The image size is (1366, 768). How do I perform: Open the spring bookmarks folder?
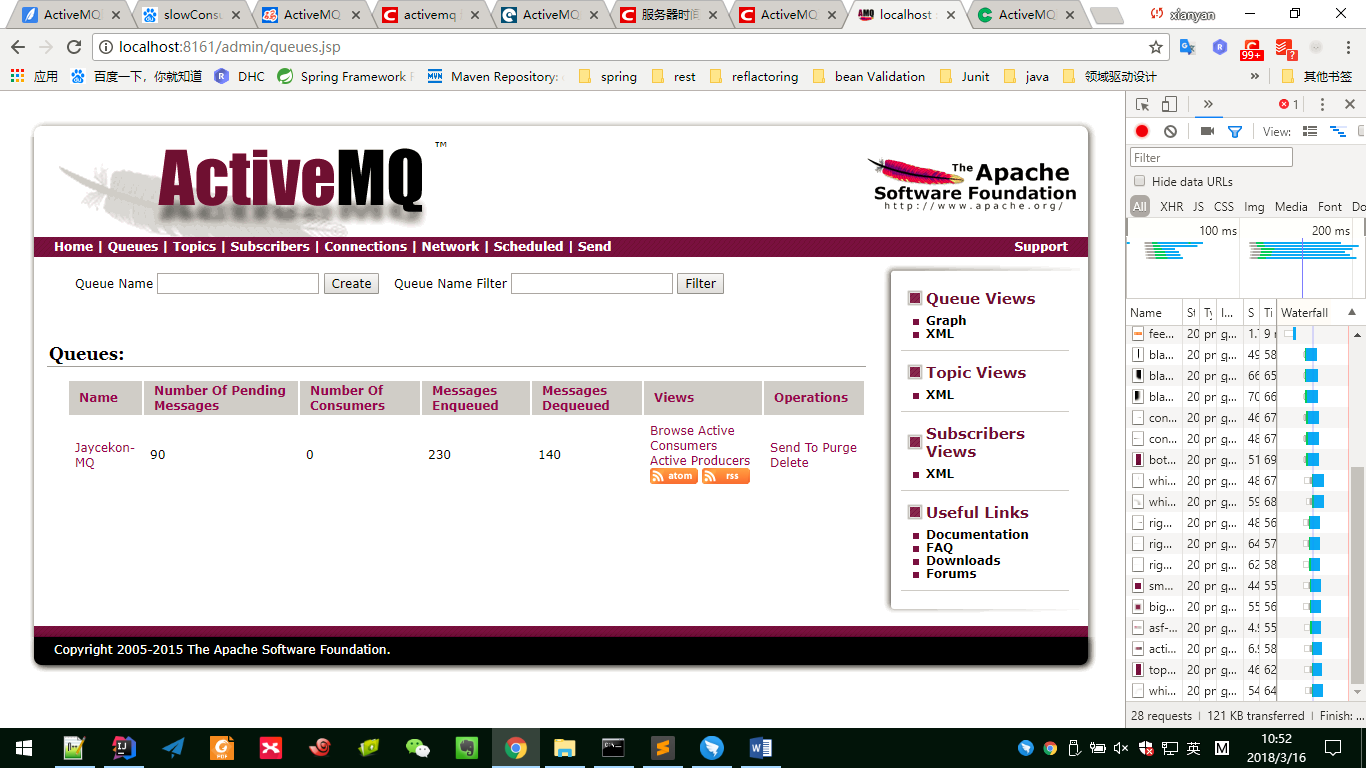[x=608, y=76]
